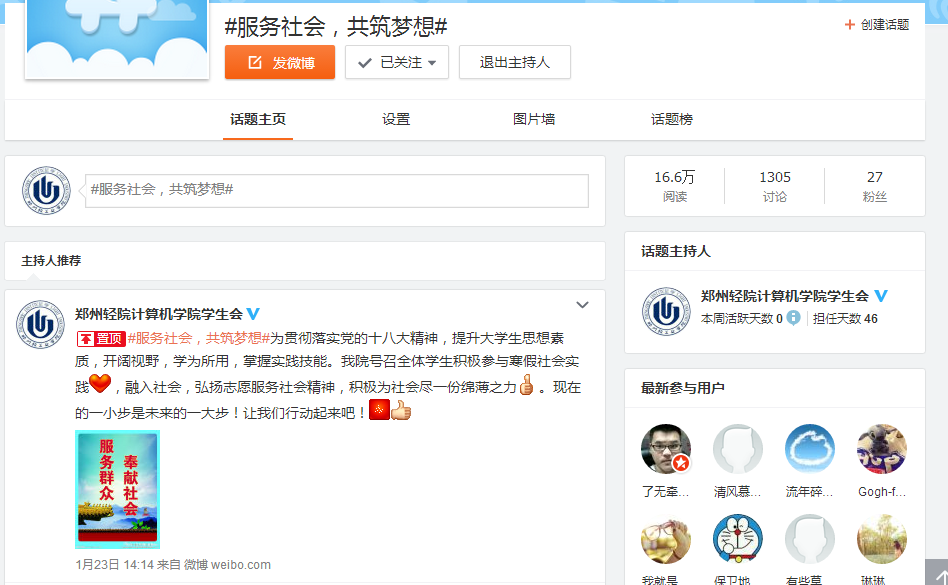Open the 话题榜 tab

672,119
